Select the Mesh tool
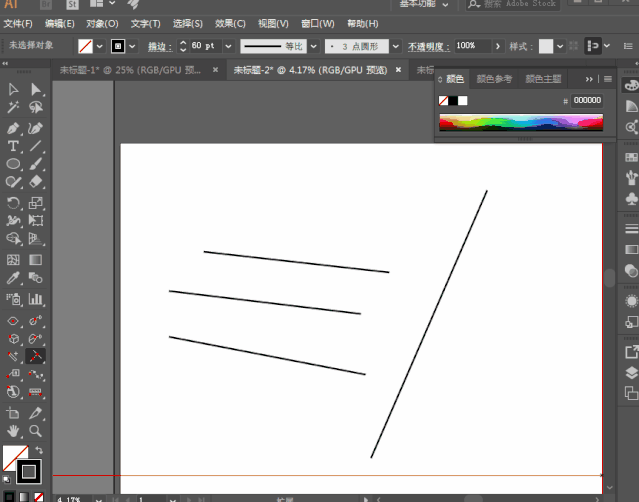Image resolution: width=639 pixels, height=502 pixels. (x=13, y=260)
